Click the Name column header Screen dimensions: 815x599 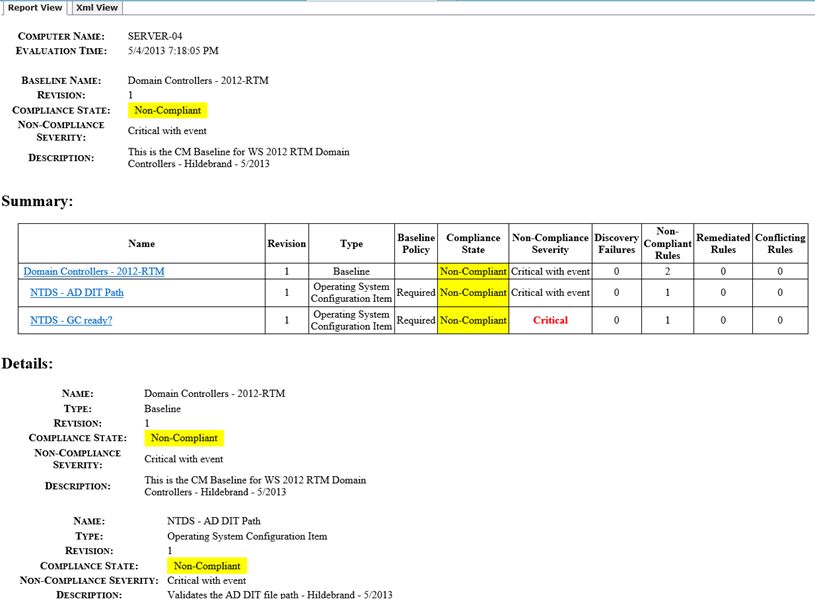pyautogui.click(x=141, y=243)
